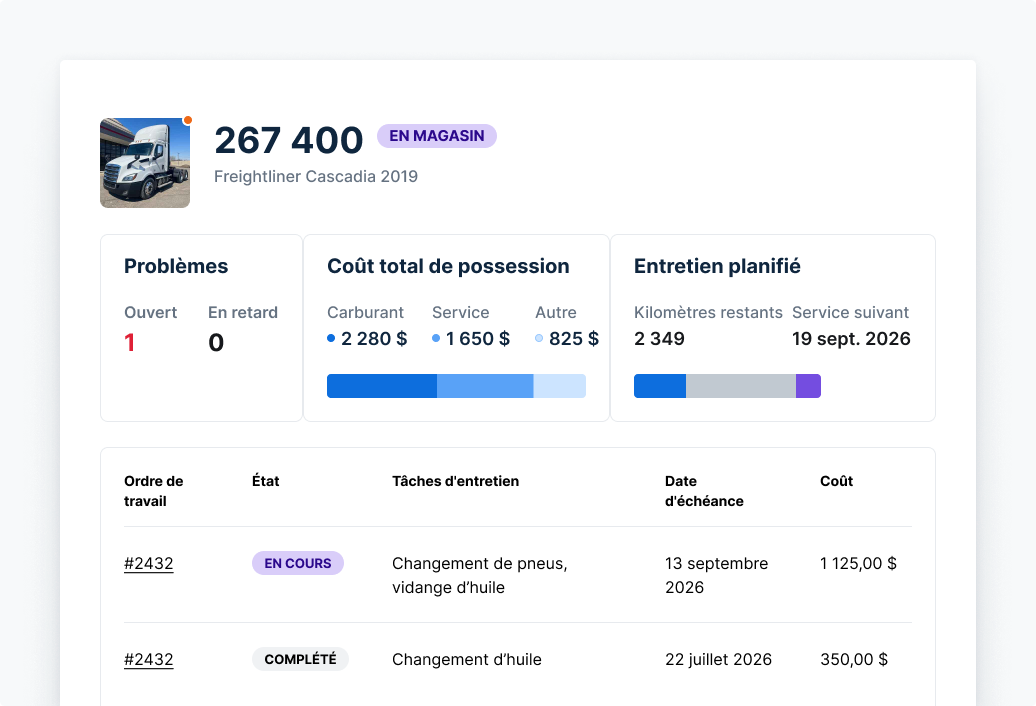Screen dimensions: 1036x706
Task: Click the Carburant amount 2 280 $
Action: (374, 339)
